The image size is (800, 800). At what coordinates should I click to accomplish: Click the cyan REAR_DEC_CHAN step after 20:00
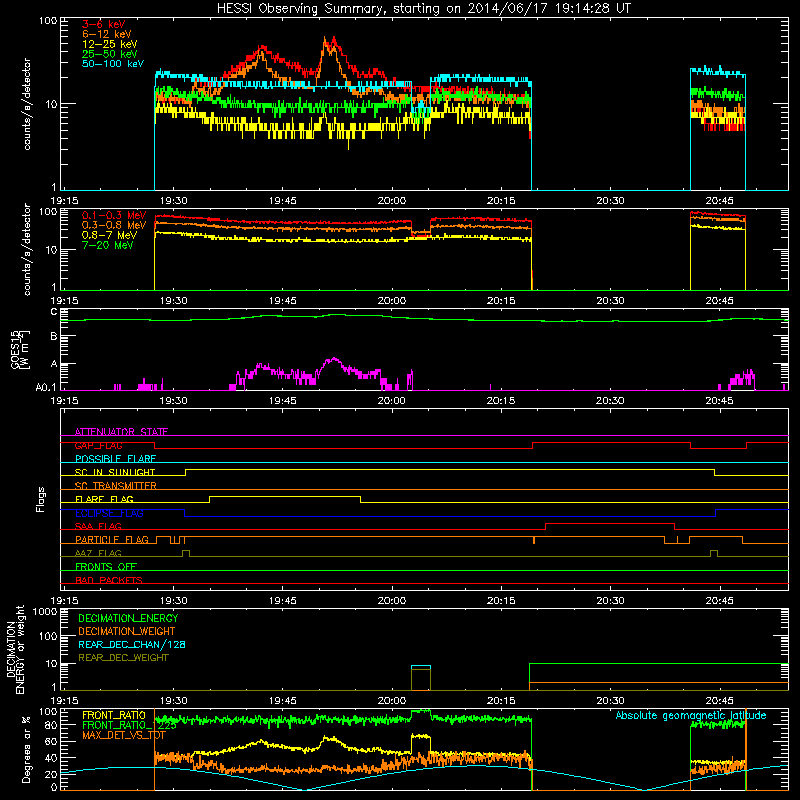click(x=421, y=666)
